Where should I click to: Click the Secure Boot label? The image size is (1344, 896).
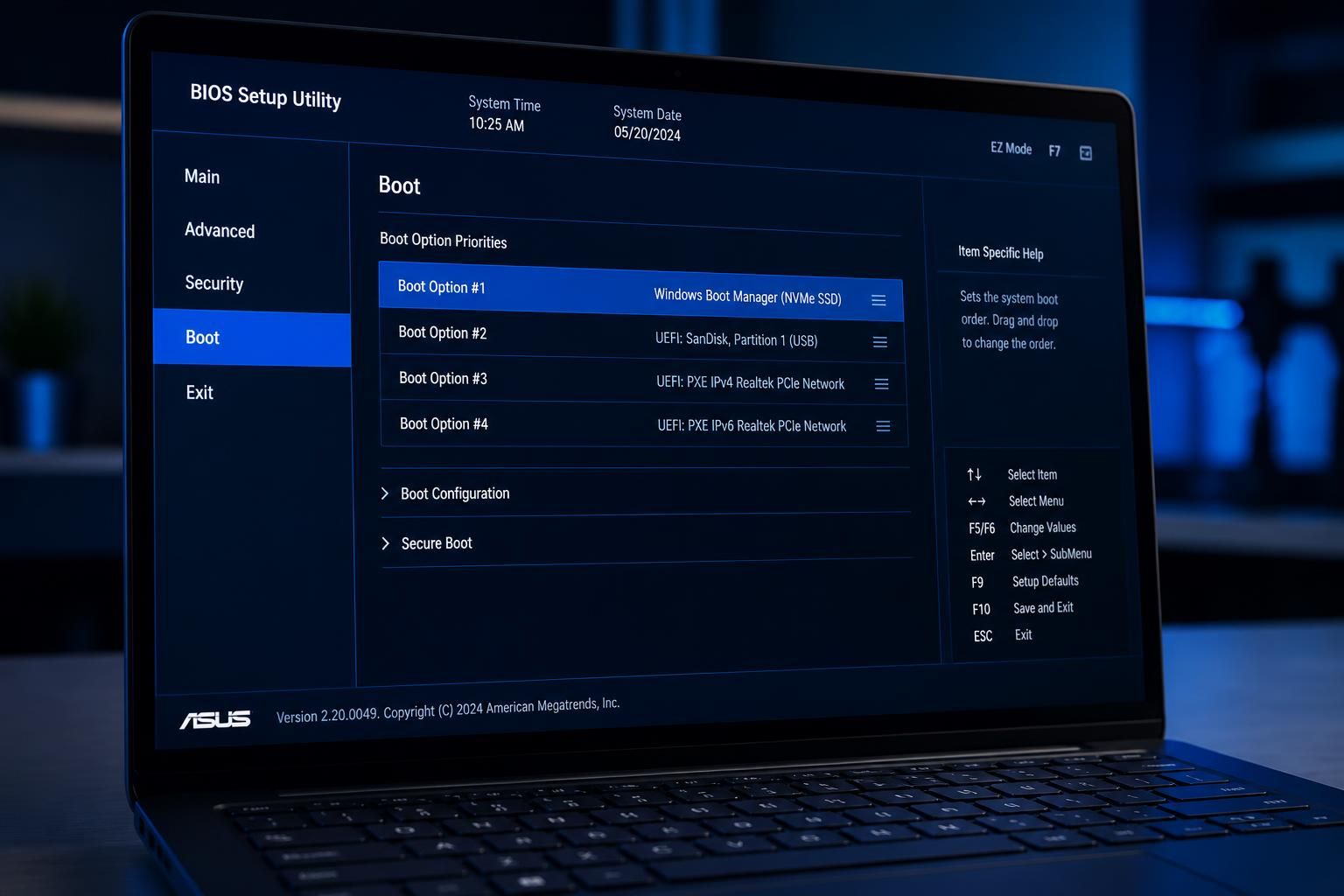(437, 543)
